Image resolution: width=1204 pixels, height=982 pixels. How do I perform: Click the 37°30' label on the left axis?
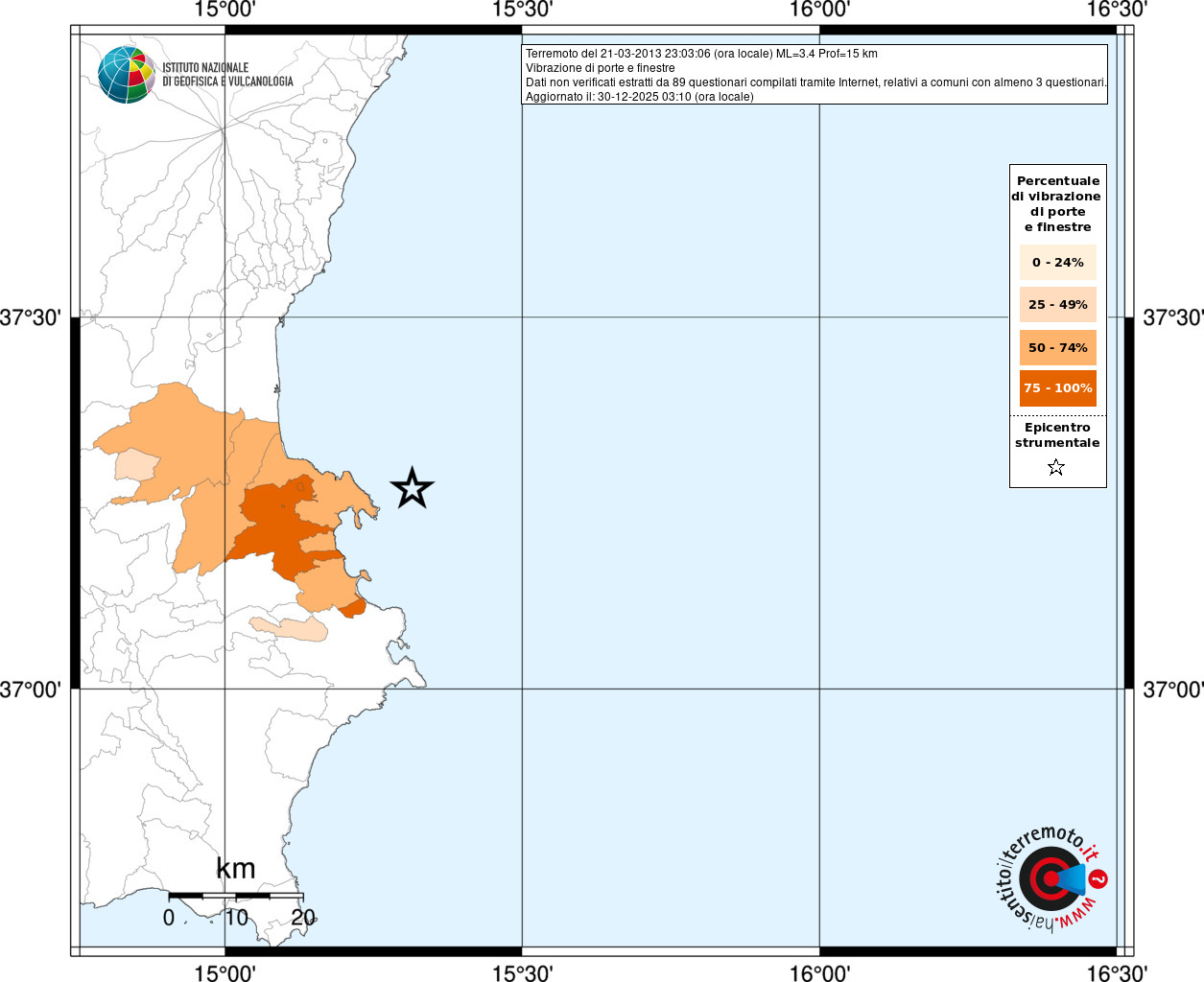31,317
